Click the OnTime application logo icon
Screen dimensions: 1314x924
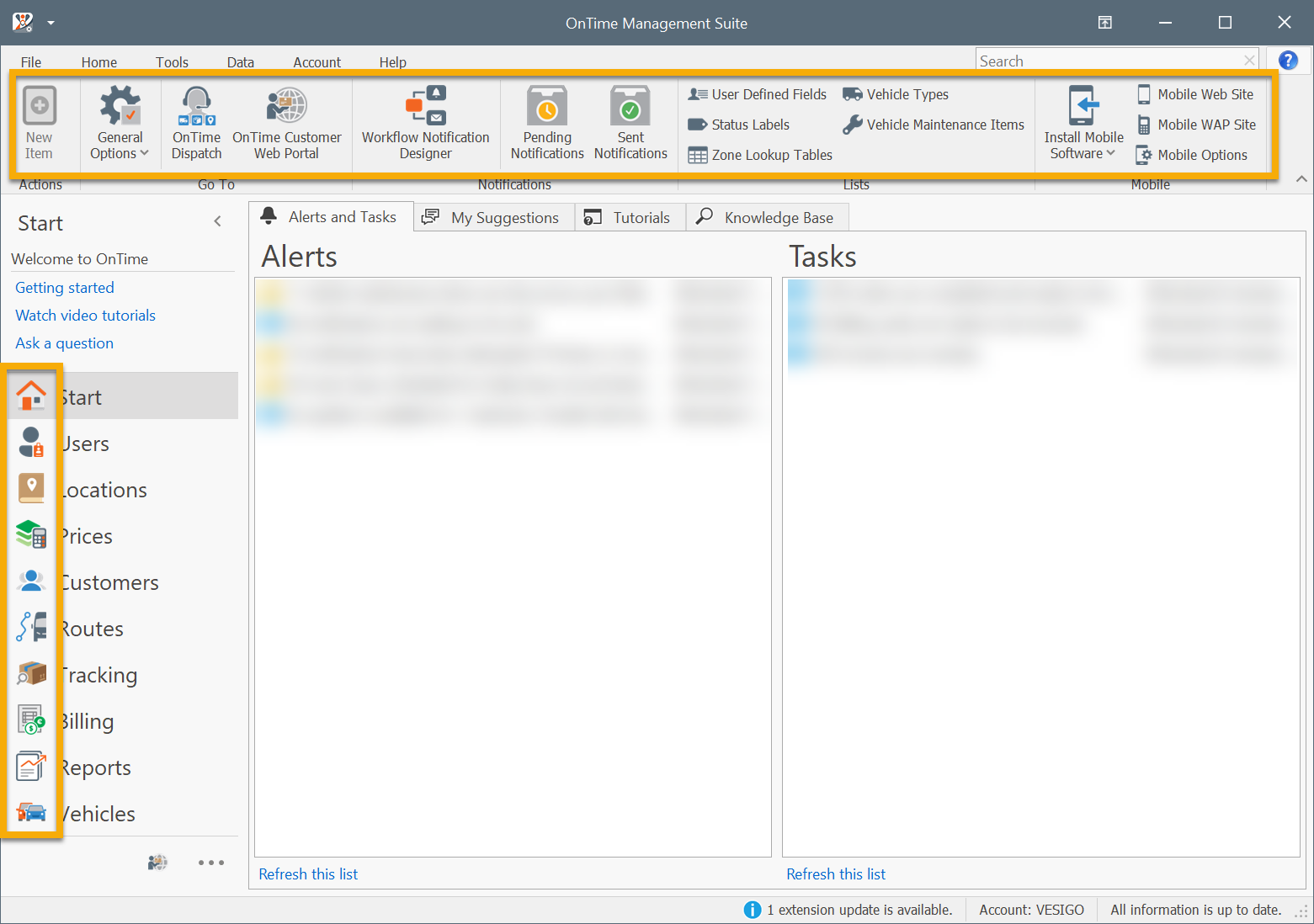point(23,23)
